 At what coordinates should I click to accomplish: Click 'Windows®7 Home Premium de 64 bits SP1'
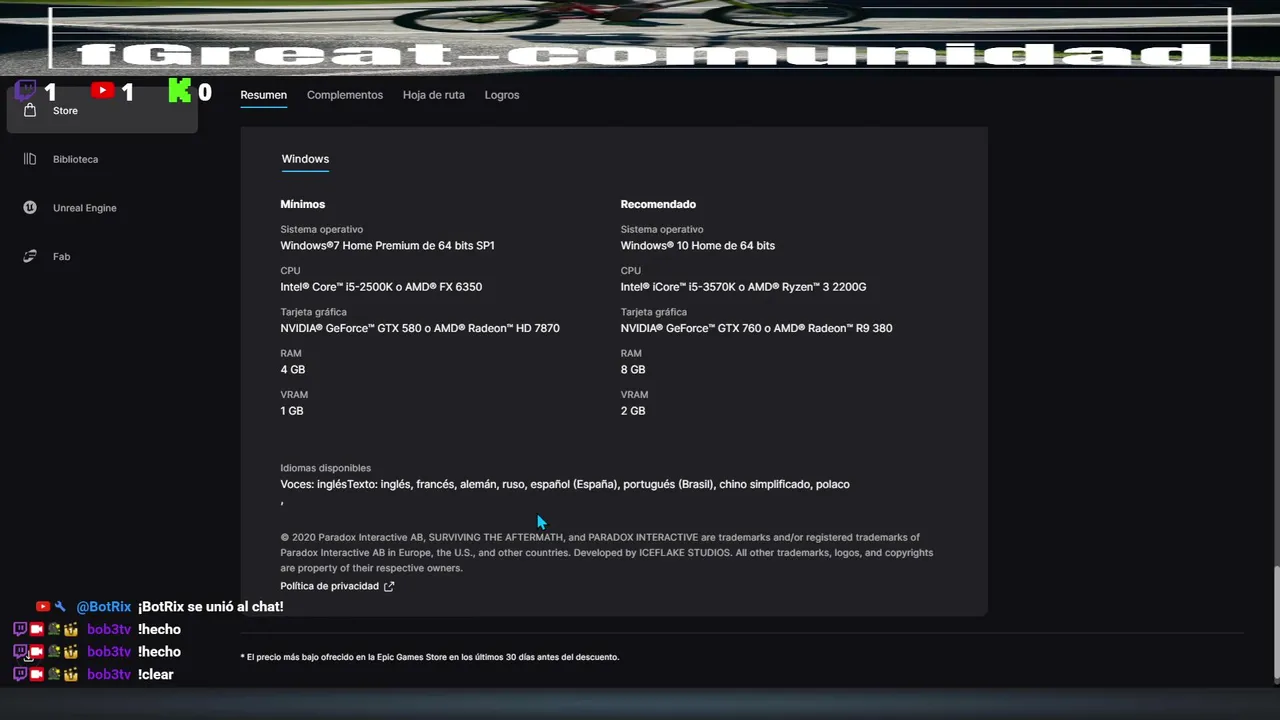click(x=387, y=245)
